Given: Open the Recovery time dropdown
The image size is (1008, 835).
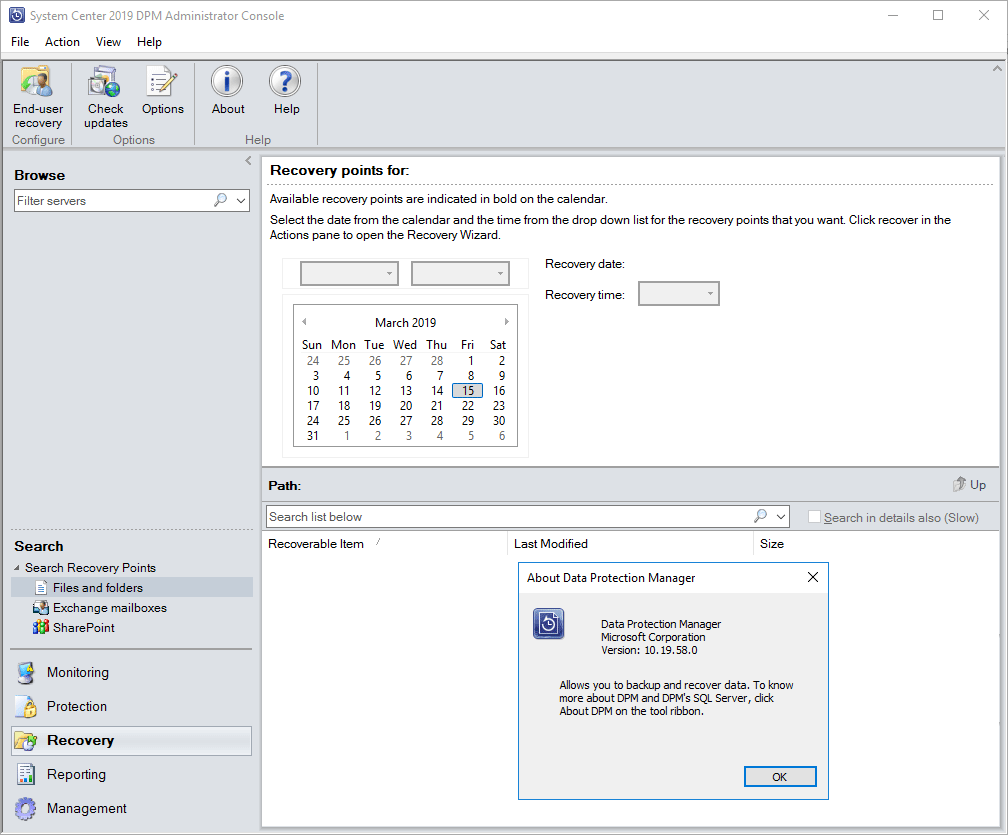Looking at the screenshot, I should point(679,294).
